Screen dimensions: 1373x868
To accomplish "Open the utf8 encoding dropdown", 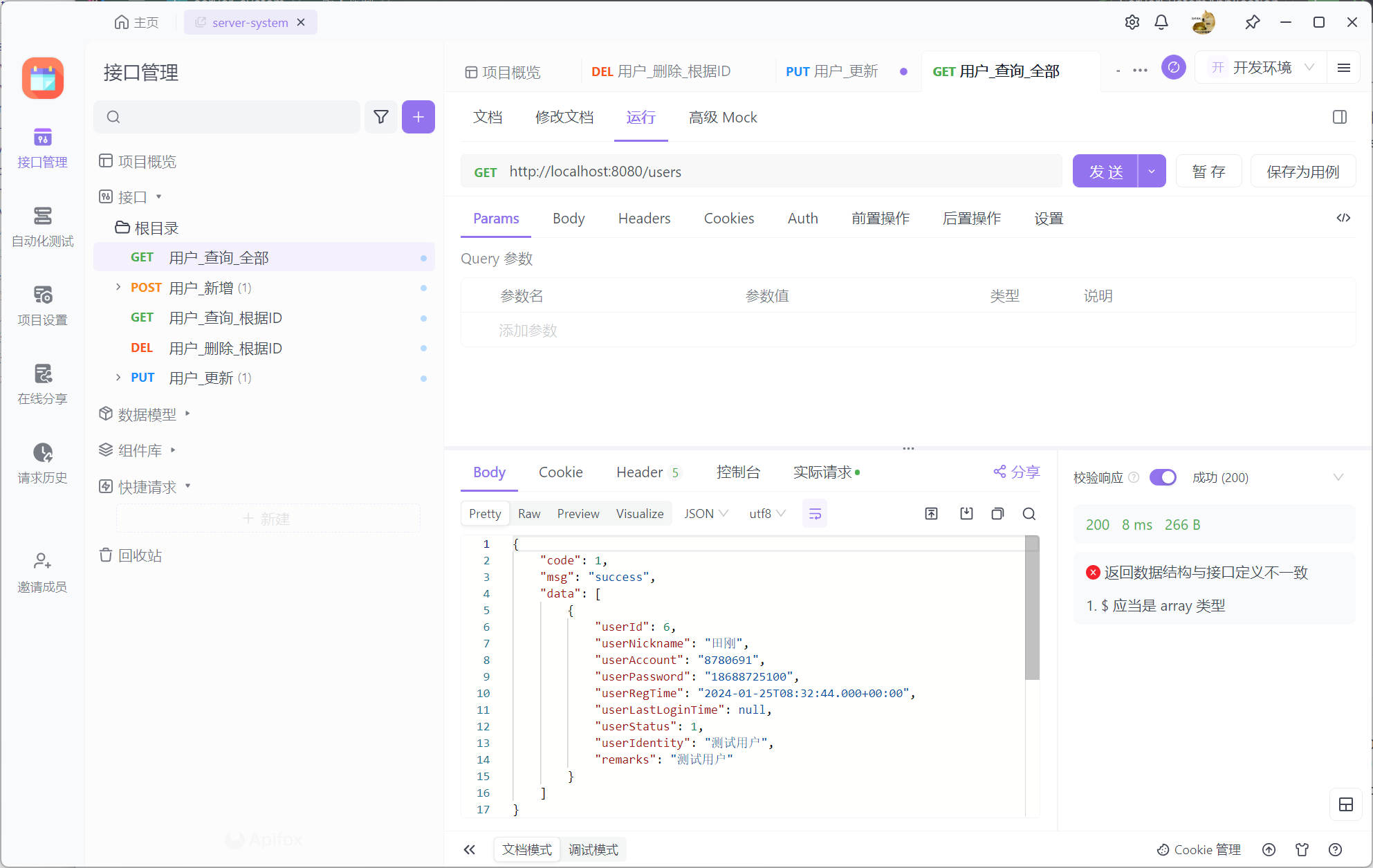I will point(767,514).
